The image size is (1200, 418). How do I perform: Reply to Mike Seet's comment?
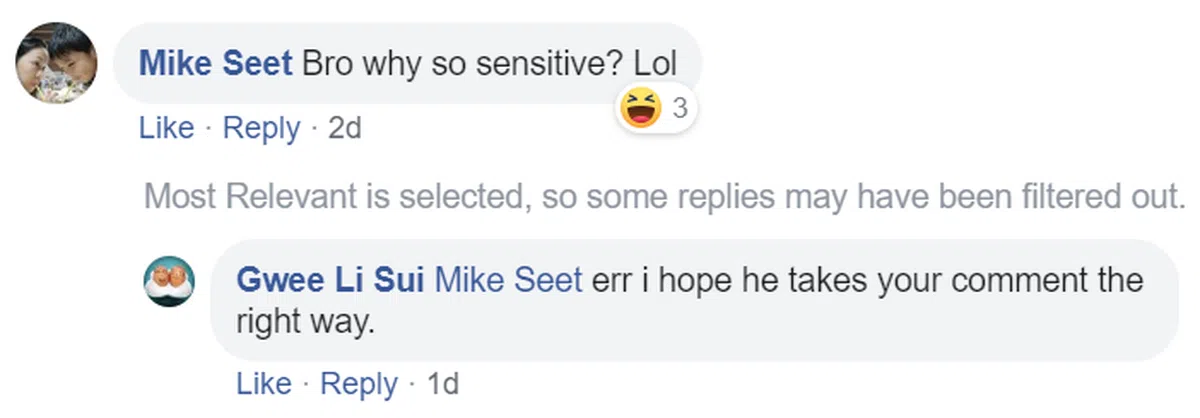click(261, 129)
